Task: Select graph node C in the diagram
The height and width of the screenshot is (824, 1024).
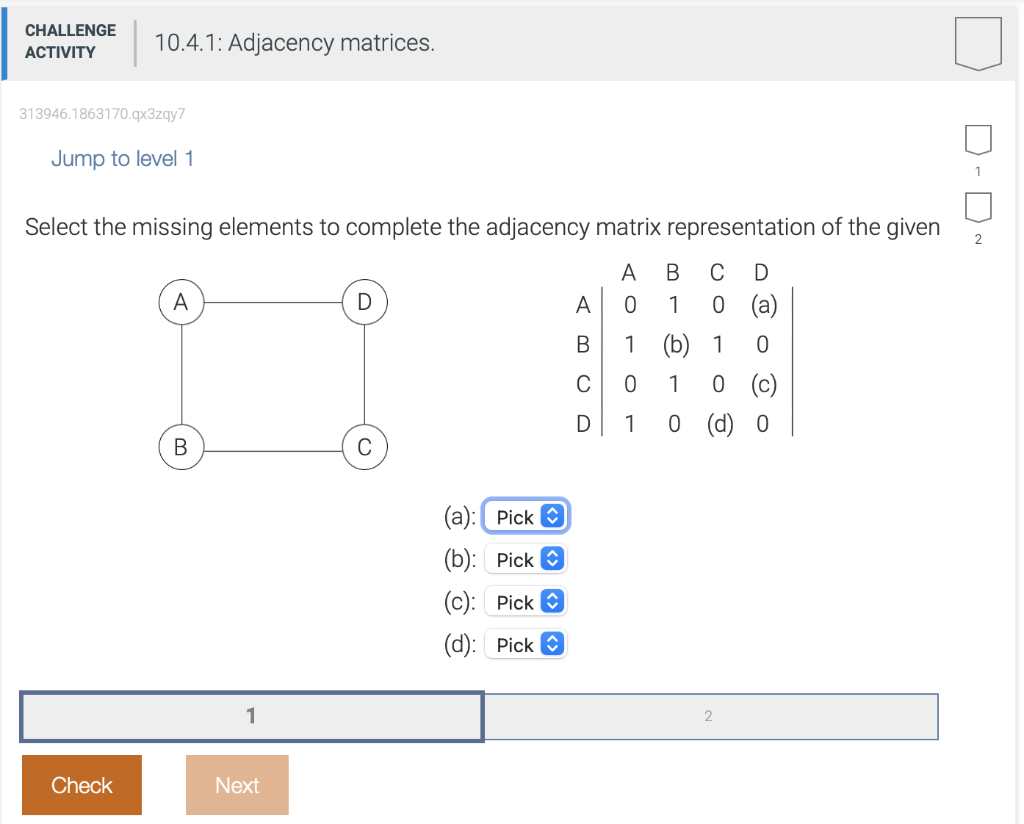Action: 364,447
